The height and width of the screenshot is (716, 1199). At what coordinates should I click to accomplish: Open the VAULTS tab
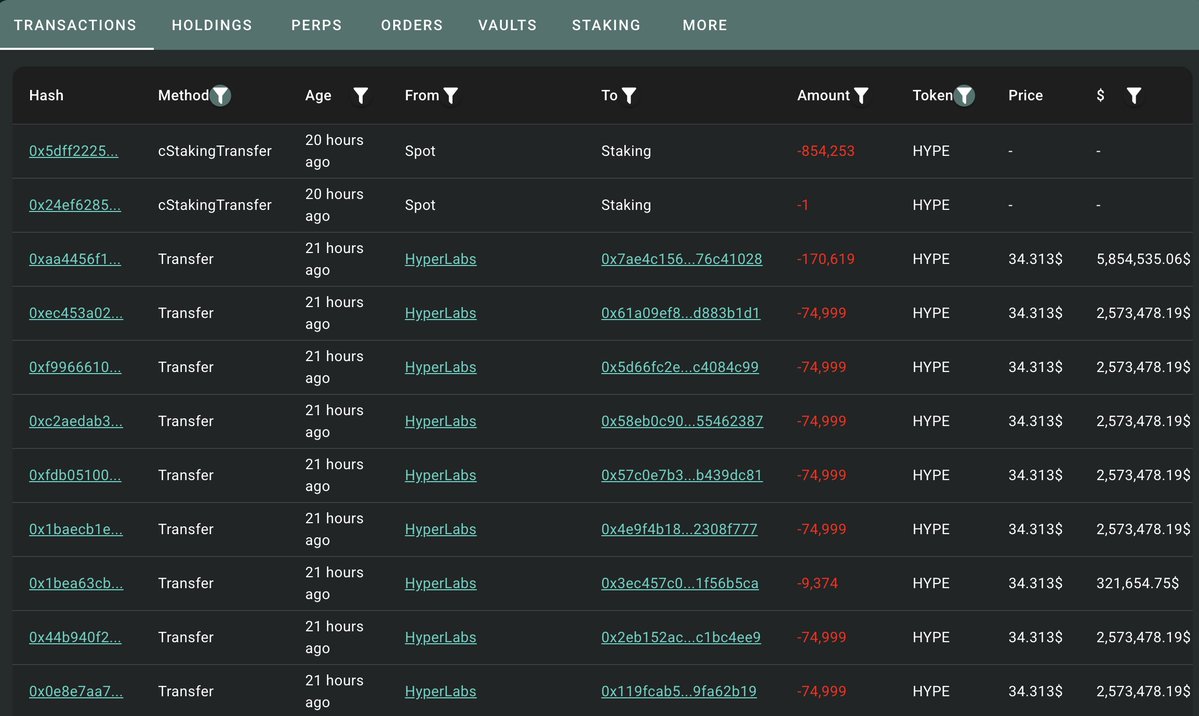pos(507,25)
